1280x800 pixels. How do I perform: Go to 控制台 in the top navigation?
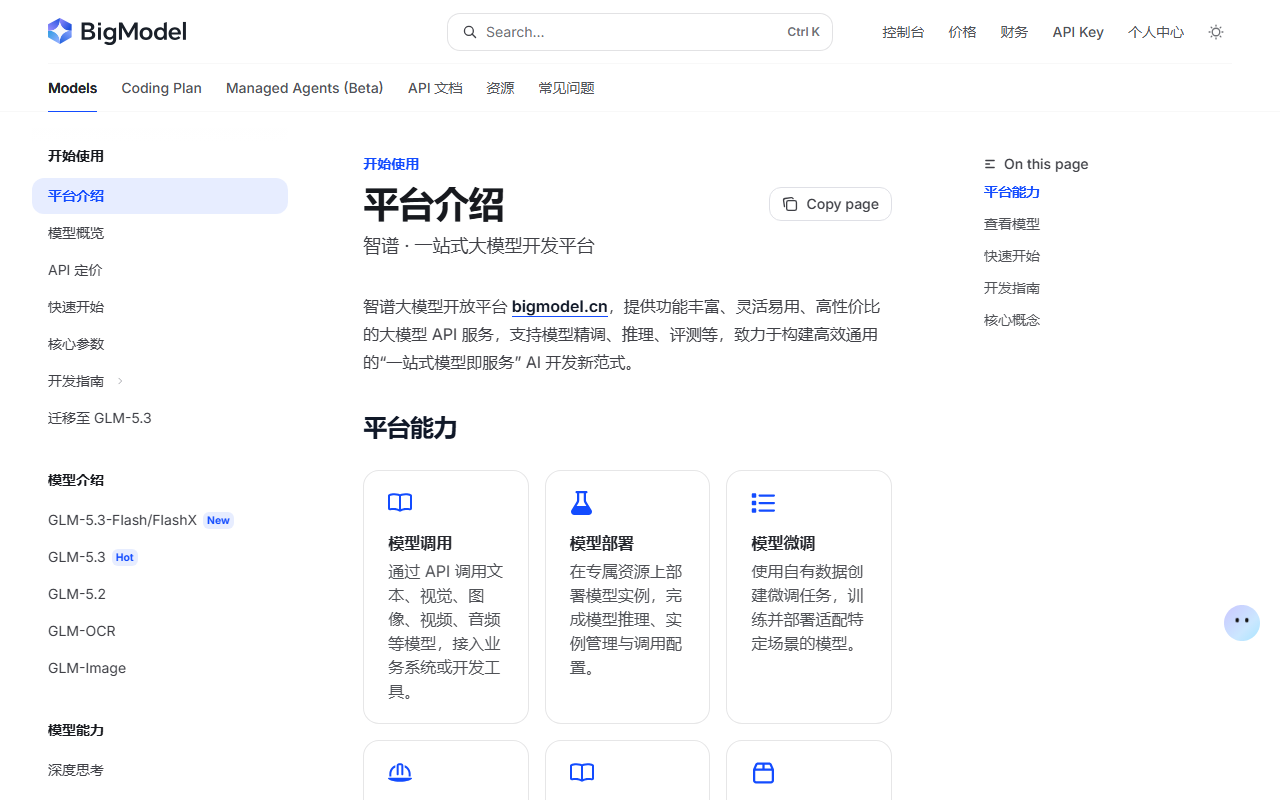903,32
